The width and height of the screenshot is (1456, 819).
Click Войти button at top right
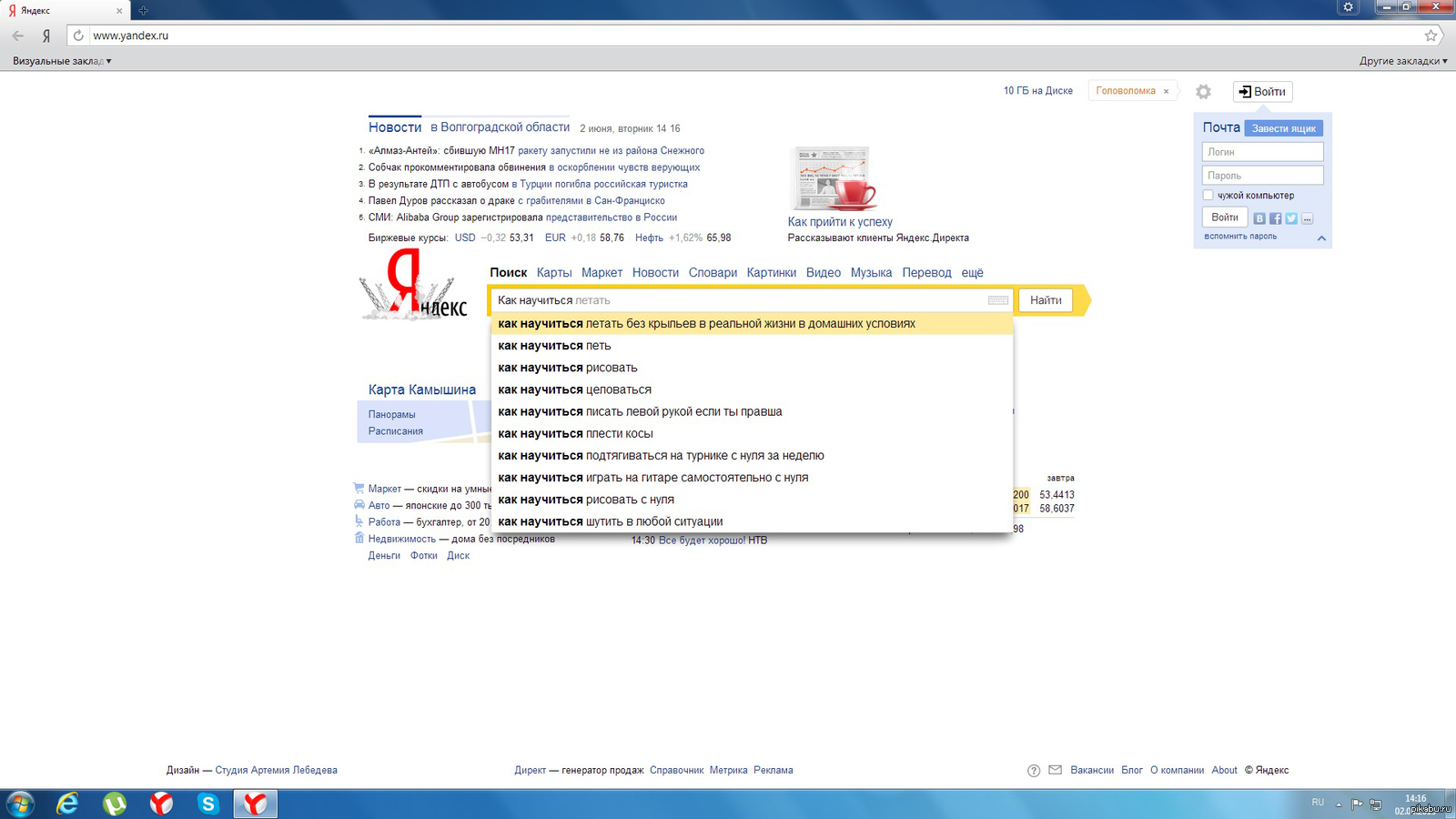pyautogui.click(x=1262, y=92)
